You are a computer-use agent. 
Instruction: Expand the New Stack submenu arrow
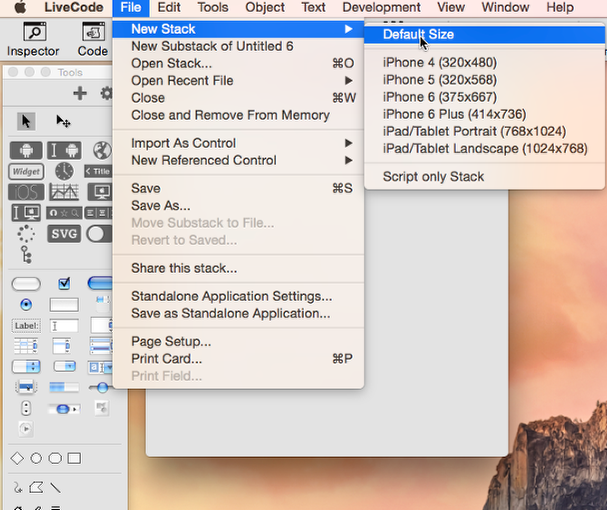coord(348,29)
